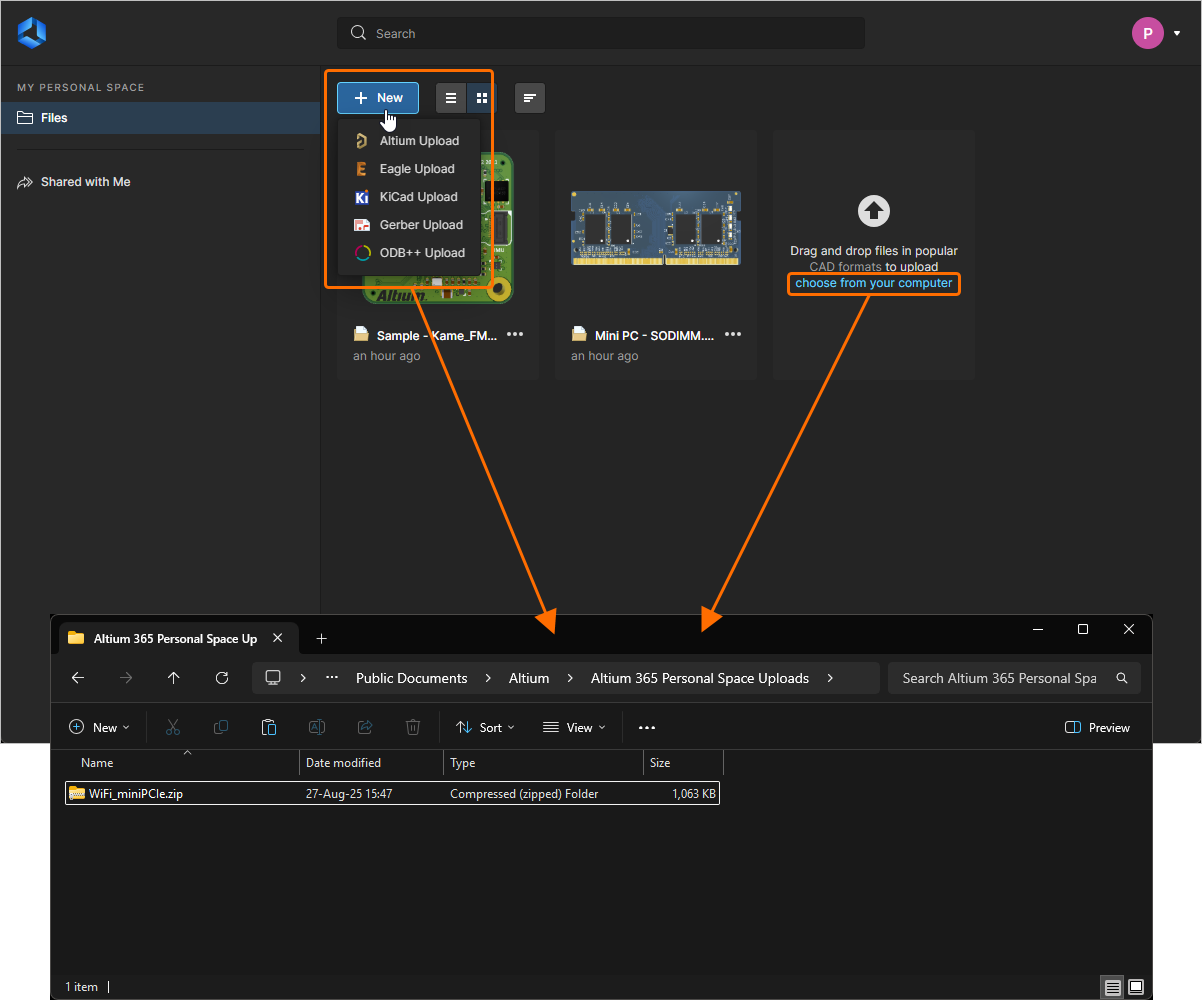This screenshot has width=1202, height=1000.
Task: Open the sort options icon
Action: click(x=530, y=98)
